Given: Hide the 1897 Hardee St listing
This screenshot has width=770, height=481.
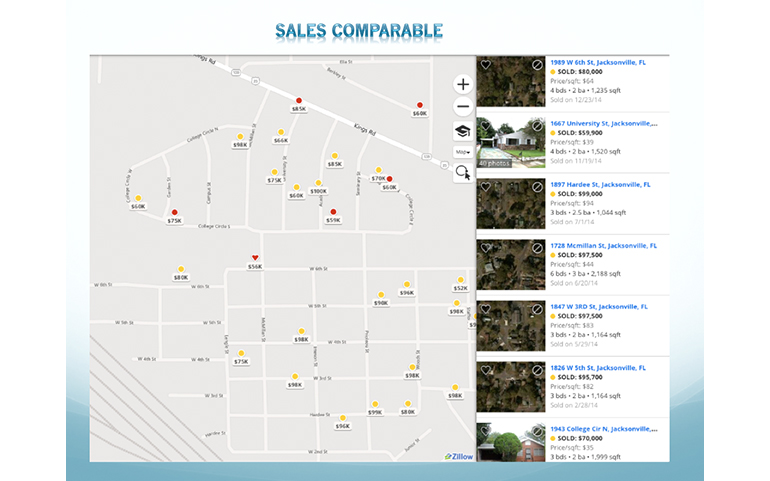Looking at the screenshot, I should pyautogui.click(x=537, y=187).
